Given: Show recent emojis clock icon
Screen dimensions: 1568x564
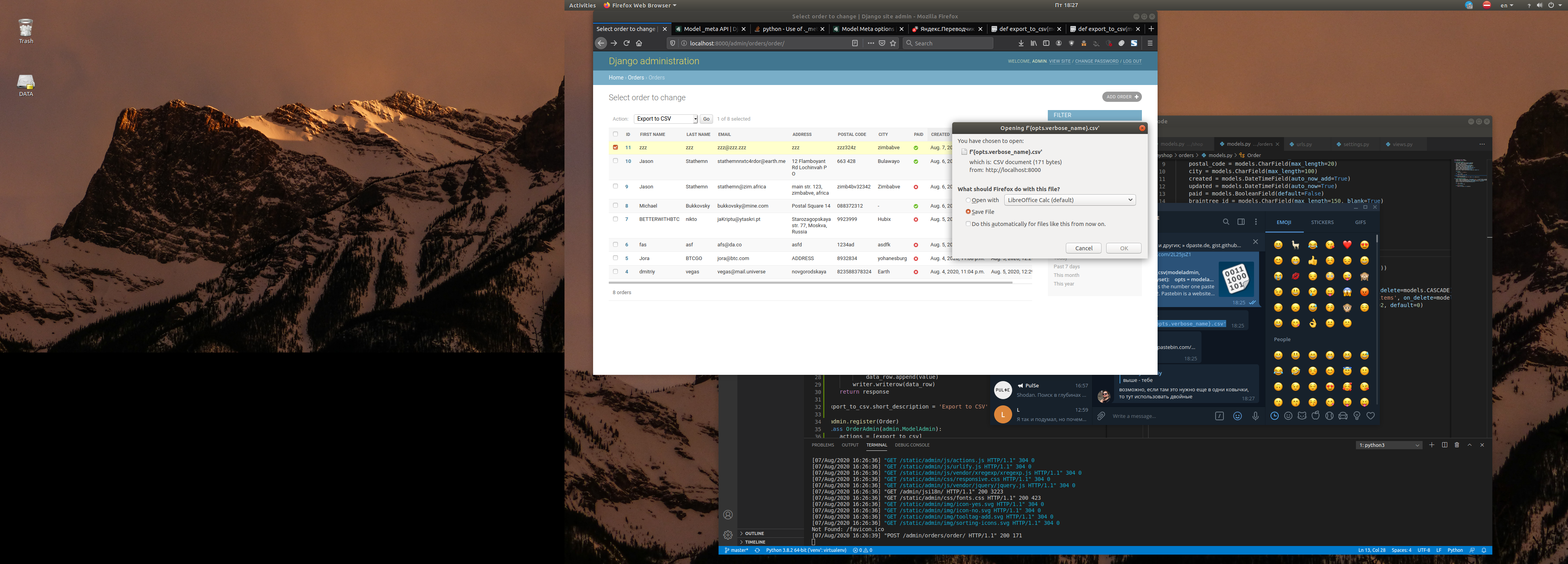Looking at the screenshot, I should [1275, 416].
